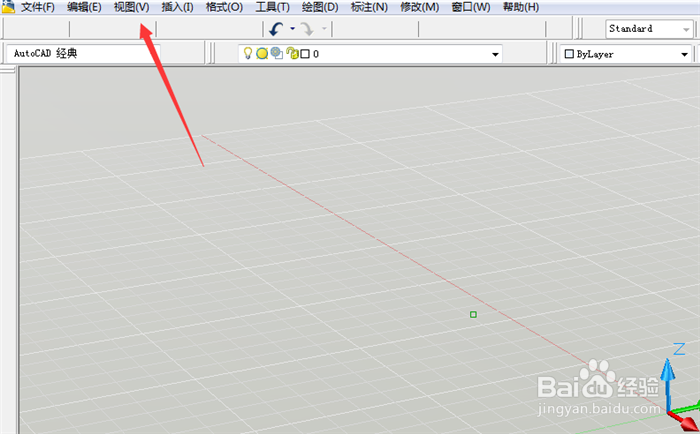The width and height of the screenshot is (700, 434).
Task: Toggle layer 0 padlock icon
Action: 292,54
